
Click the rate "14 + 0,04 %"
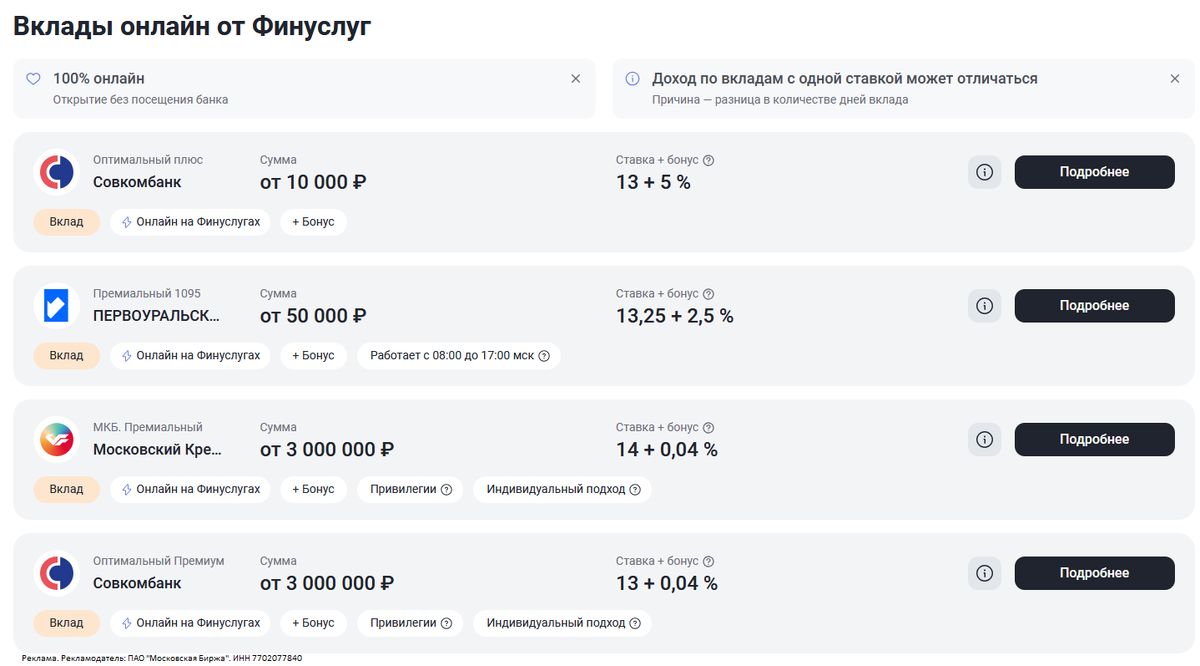[667, 450]
